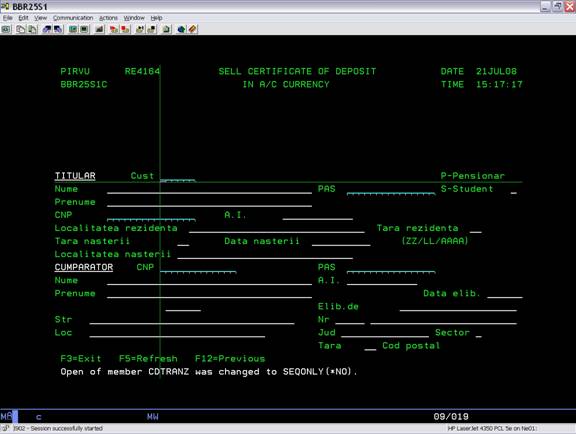Image resolution: width=576 pixels, height=434 pixels.
Task: Focus the Tara nasterii input field
Action: 183,242
